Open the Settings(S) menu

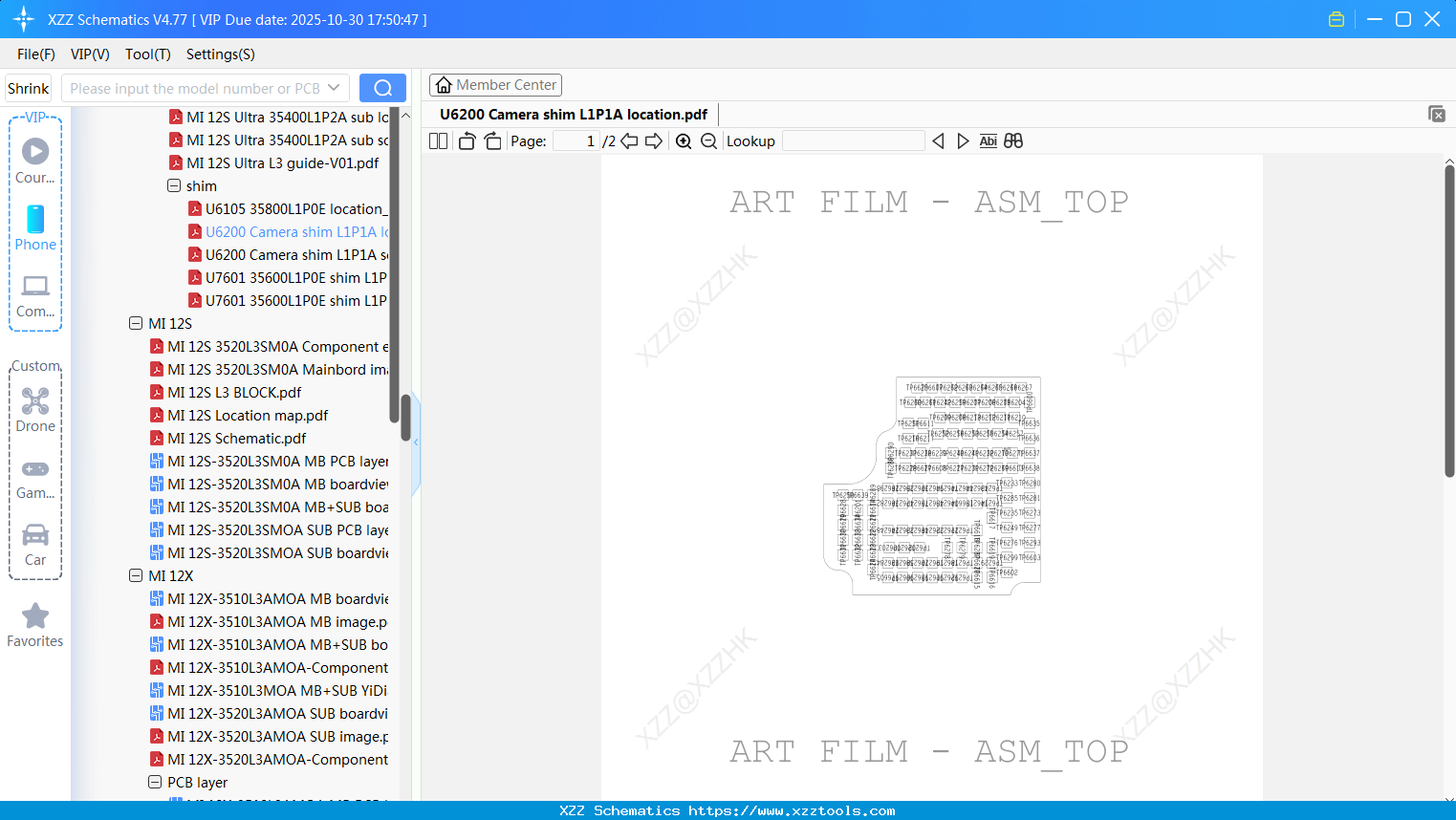pyautogui.click(x=221, y=54)
